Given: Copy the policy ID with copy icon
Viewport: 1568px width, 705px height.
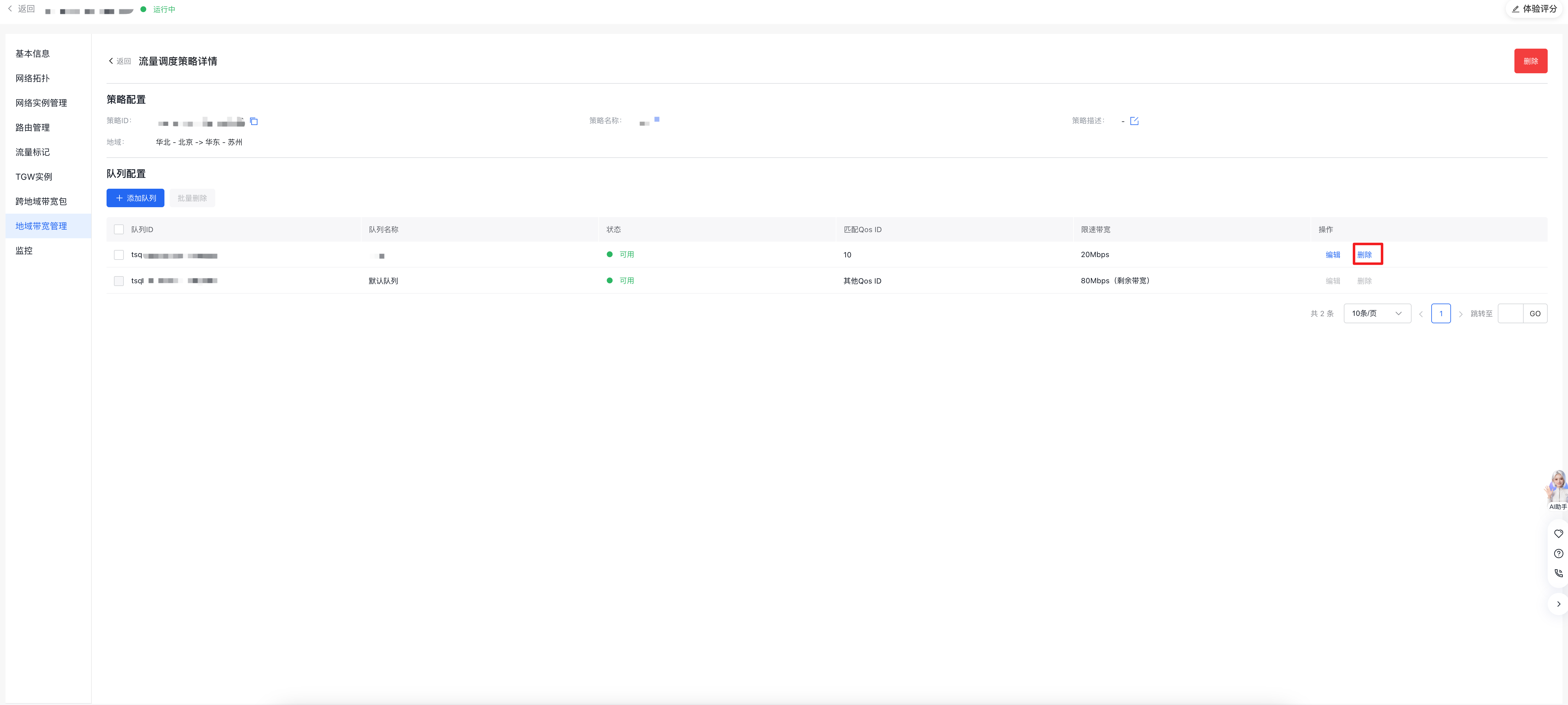Looking at the screenshot, I should click(x=254, y=121).
